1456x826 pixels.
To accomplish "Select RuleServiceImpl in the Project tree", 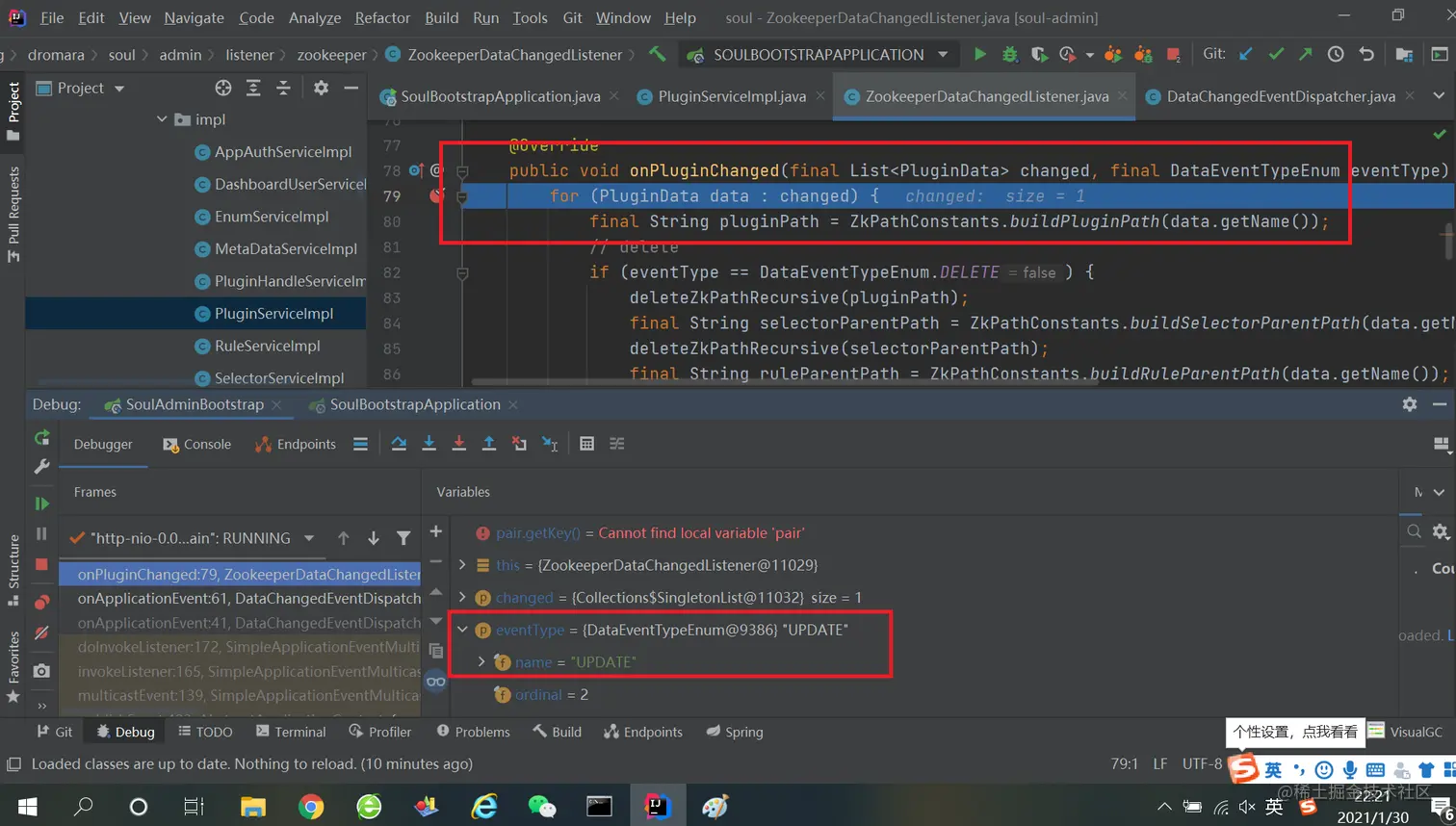I will pyautogui.click(x=268, y=346).
